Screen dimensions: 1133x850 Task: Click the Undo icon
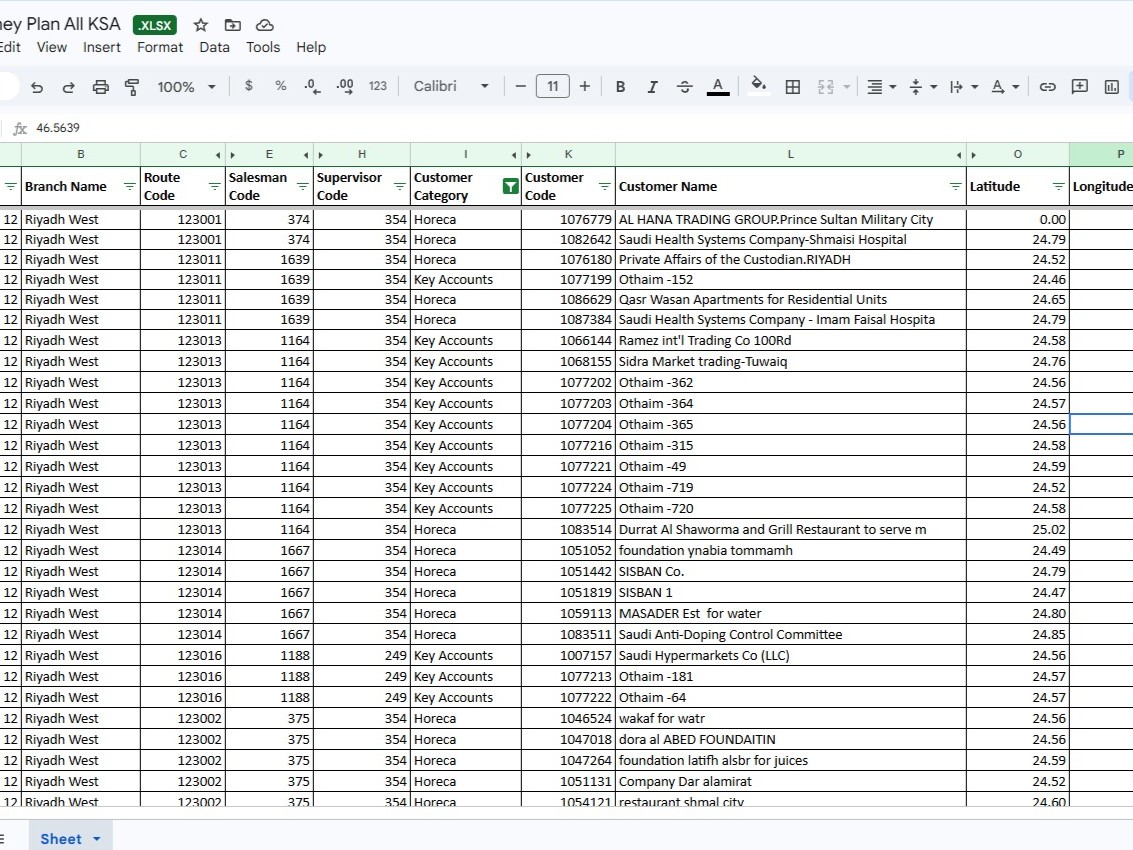pos(37,87)
